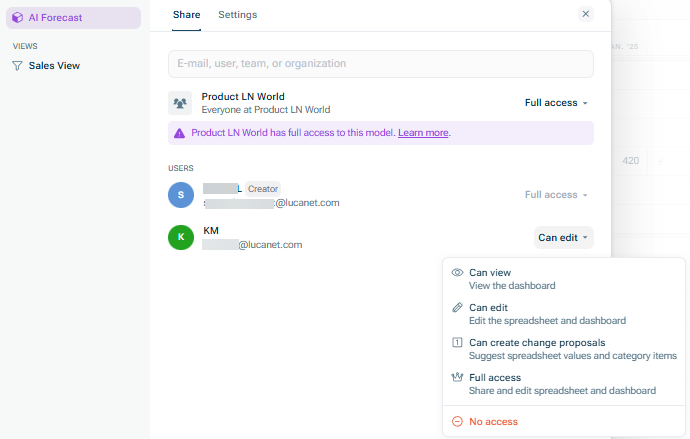
Task: Click the pencil icon beside Can edit
Action: coord(457,307)
